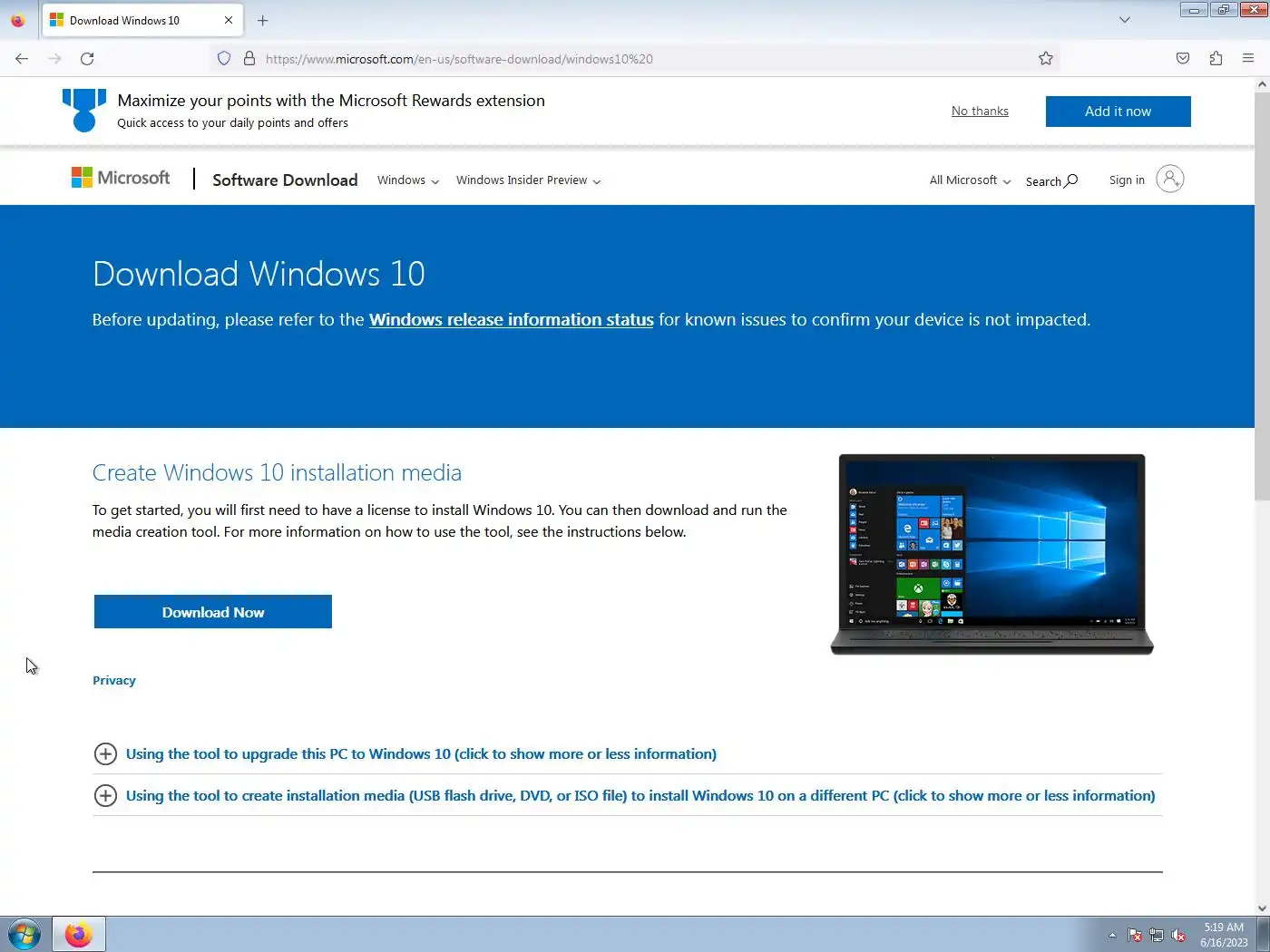Image resolution: width=1270 pixels, height=952 pixels.
Task: Click the Show desktop strip on the taskbar
Action: [1263, 934]
